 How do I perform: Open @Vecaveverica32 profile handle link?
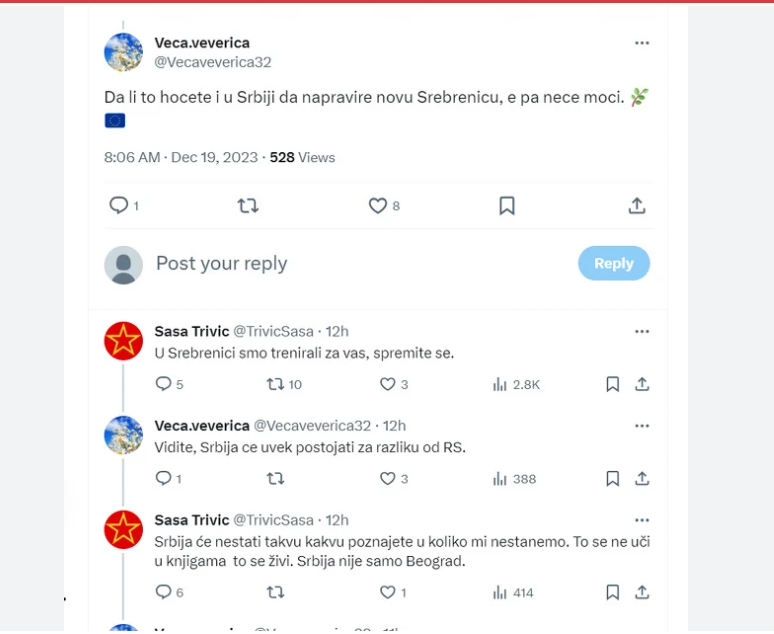coord(213,62)
